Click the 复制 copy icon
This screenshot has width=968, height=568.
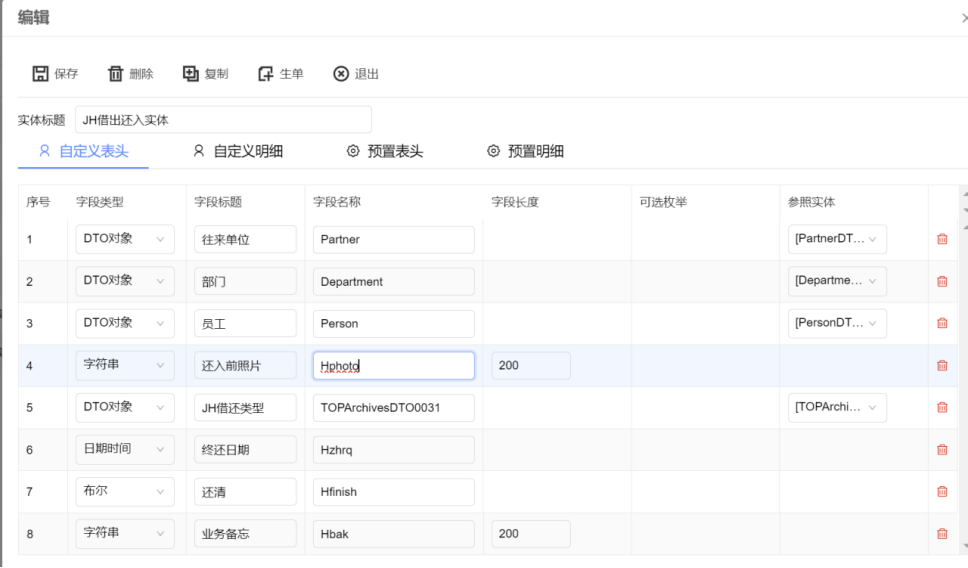coord(190,74)
